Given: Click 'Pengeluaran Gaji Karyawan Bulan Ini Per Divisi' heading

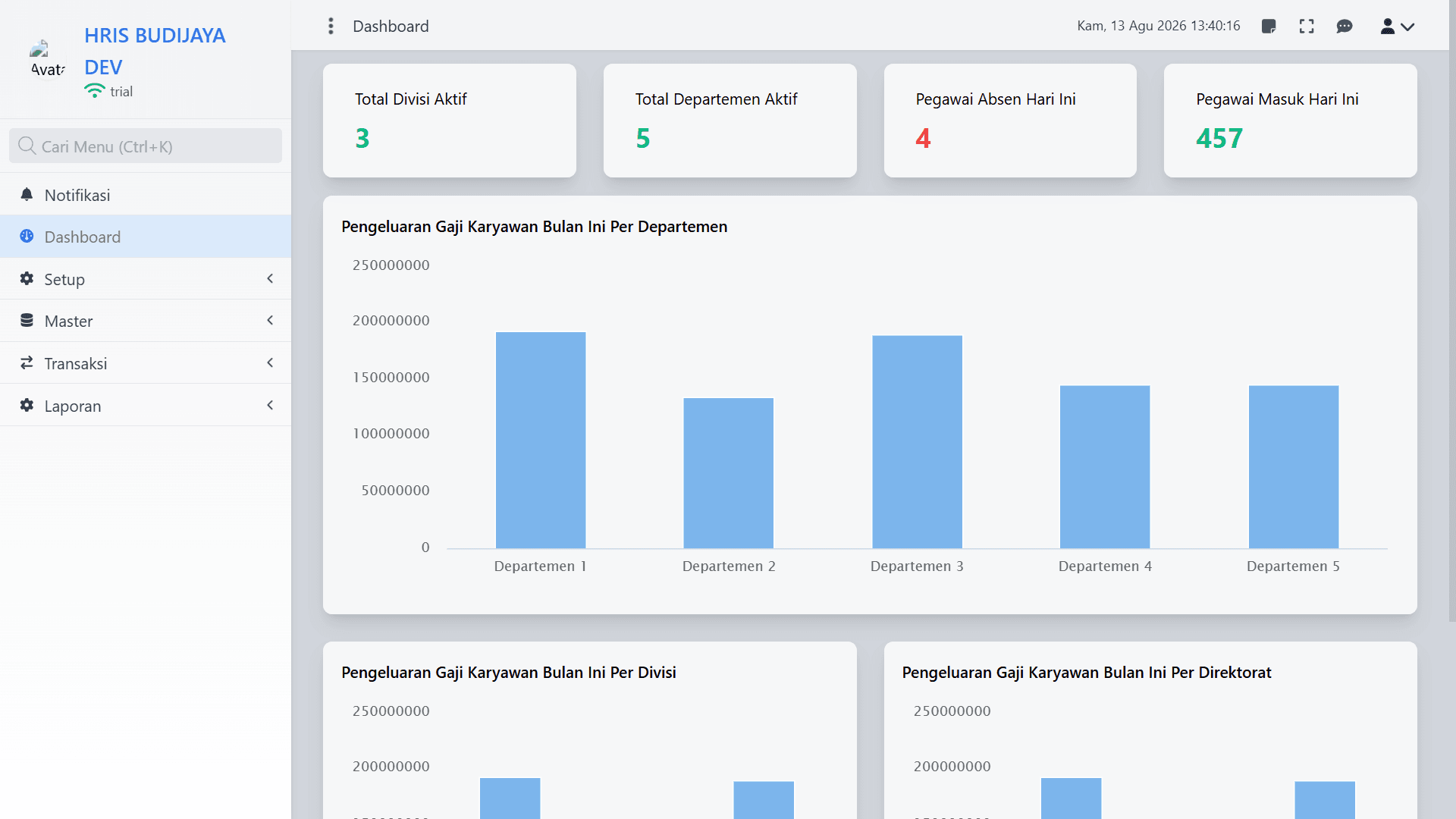Looking at the screenshot, I should click(x=509, y=673).
